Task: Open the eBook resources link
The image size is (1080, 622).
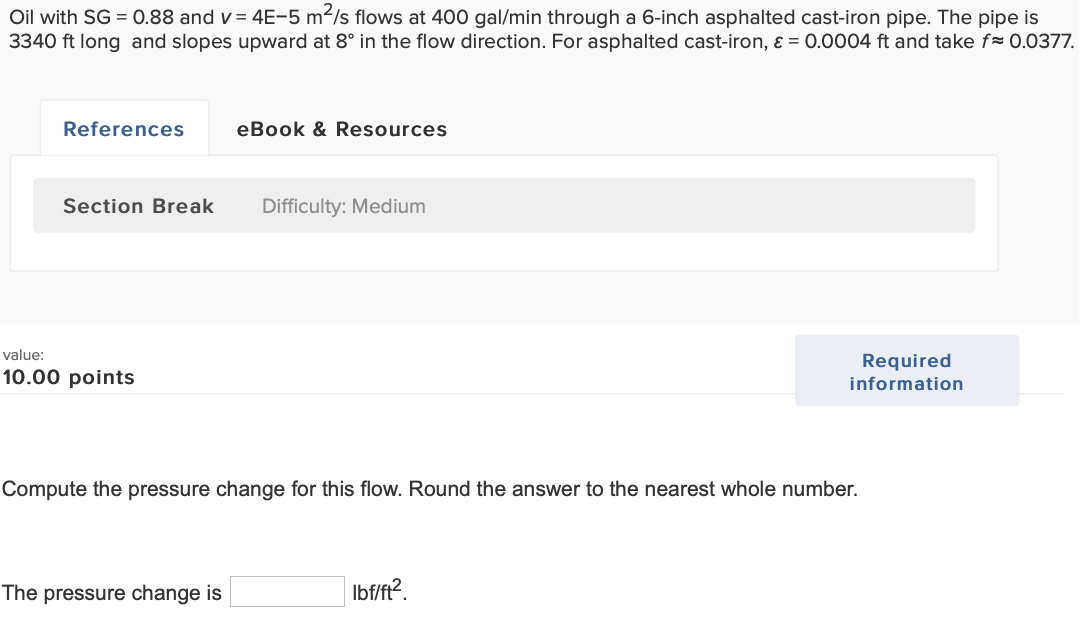Action: coord(341,128)
